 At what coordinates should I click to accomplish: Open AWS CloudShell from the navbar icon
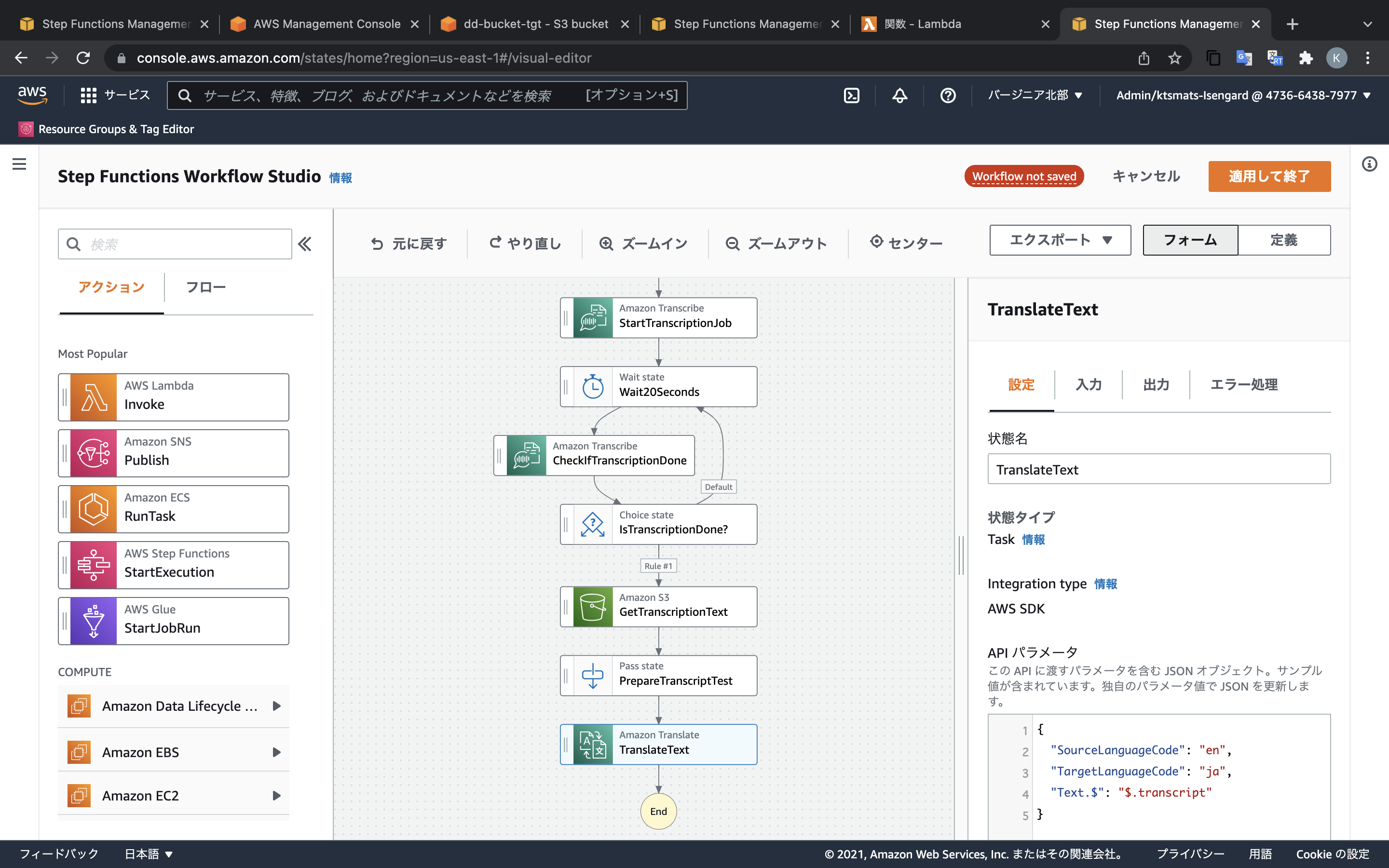pos(851,95)
